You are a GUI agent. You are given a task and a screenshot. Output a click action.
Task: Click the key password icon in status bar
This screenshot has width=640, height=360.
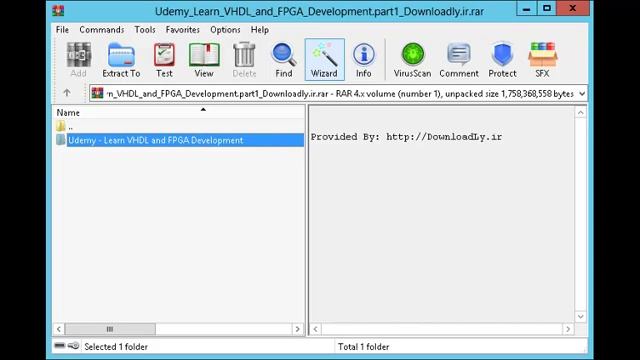(73, 346)
